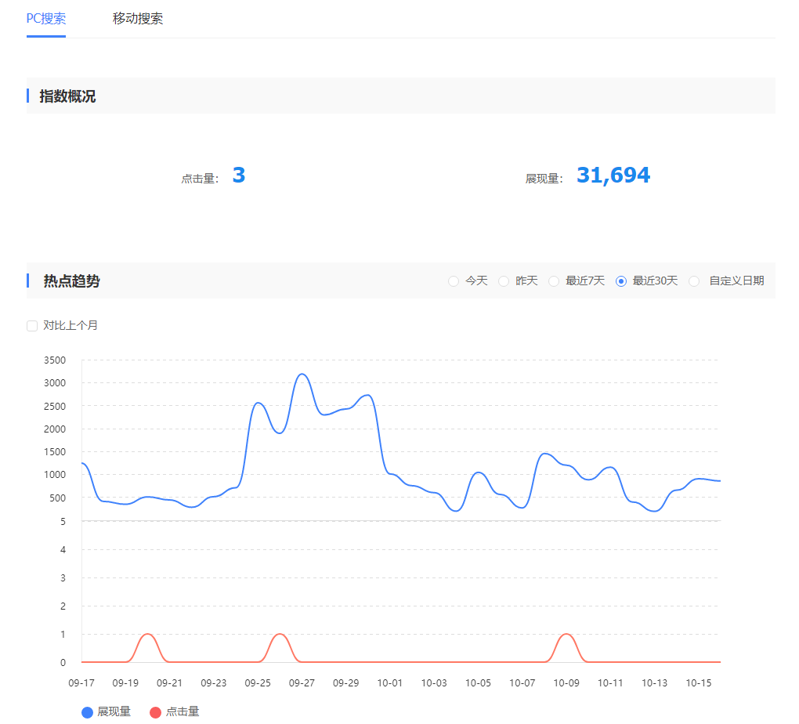This screenshot has width=799, height=724.
Task: Toggle the red 点击量 legend dot
Action: (154, 712)
